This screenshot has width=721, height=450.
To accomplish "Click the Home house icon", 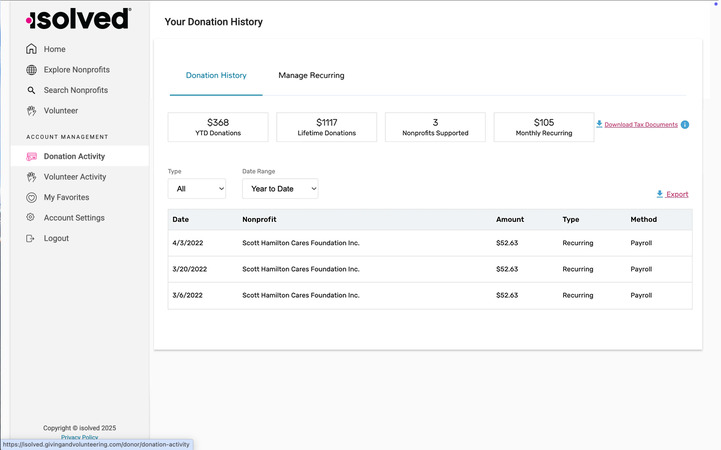I will (31, 49).
